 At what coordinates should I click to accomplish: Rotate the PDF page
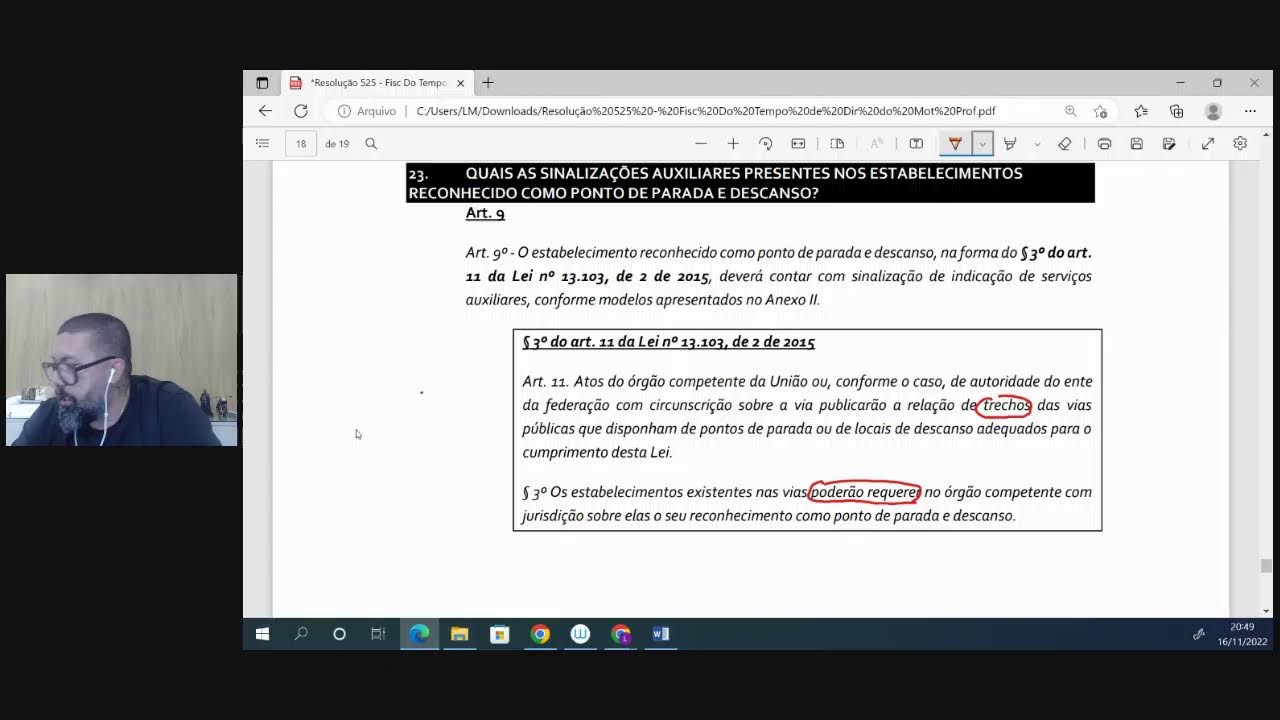[766, 144]
